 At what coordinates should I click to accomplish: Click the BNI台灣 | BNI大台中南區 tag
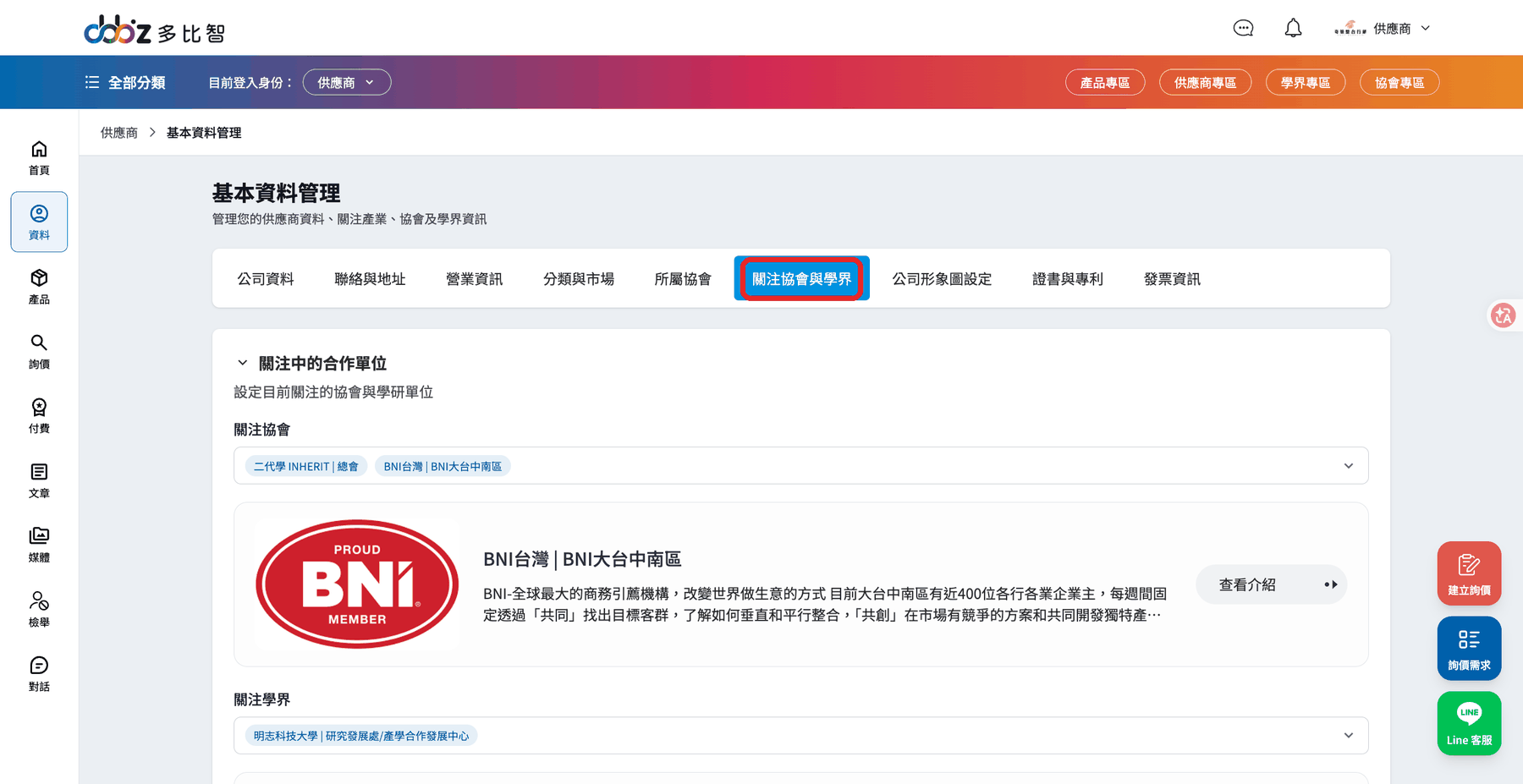click(443, 466)
